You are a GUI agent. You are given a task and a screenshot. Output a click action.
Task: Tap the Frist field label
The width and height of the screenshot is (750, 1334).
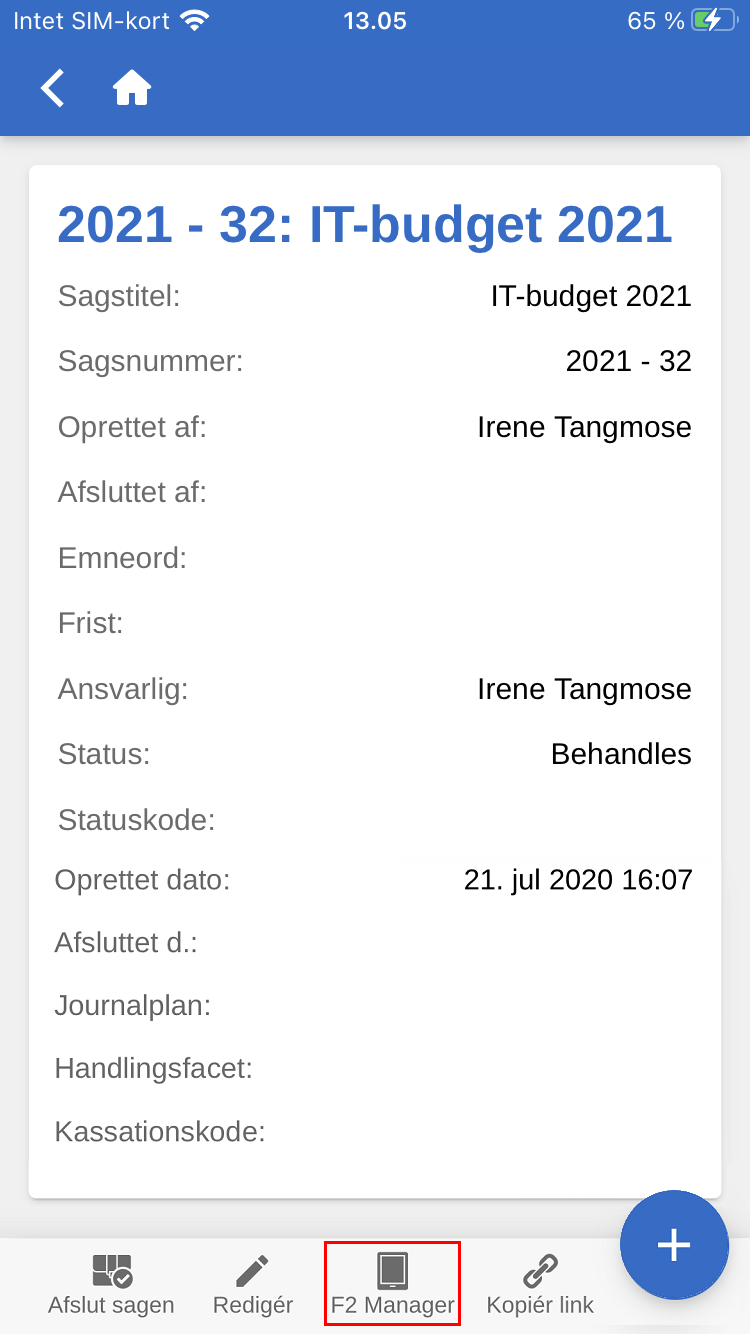pyautogui.click(x=91, y=623)
